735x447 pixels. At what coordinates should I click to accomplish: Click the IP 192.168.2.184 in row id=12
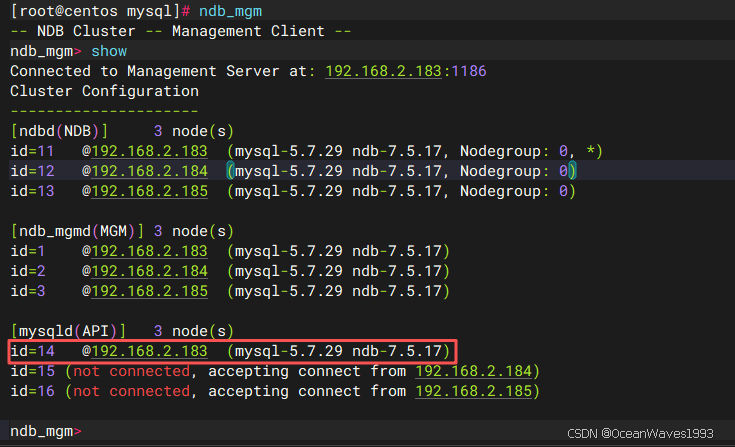tap(149, 171)
